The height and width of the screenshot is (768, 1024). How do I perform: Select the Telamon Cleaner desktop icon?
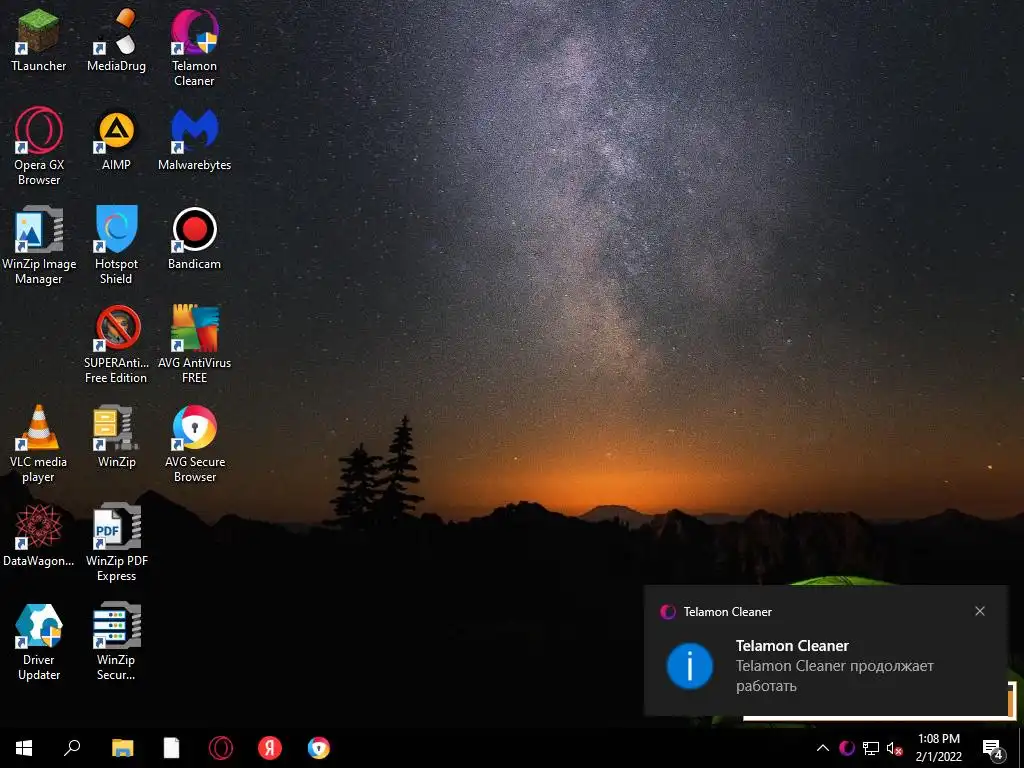[195, 47]
